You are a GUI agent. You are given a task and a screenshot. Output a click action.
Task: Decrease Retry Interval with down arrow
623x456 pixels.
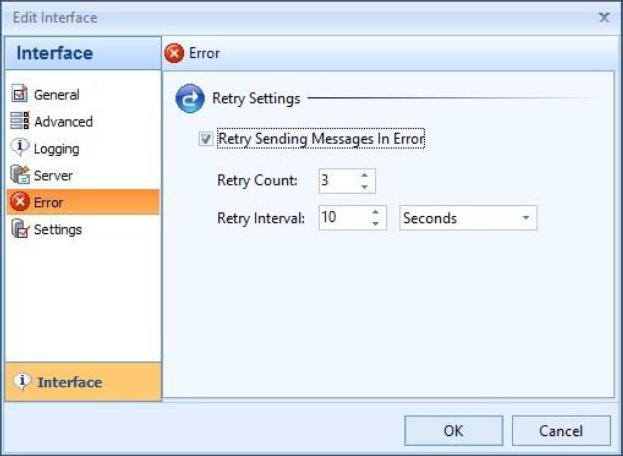pos(375,224)
